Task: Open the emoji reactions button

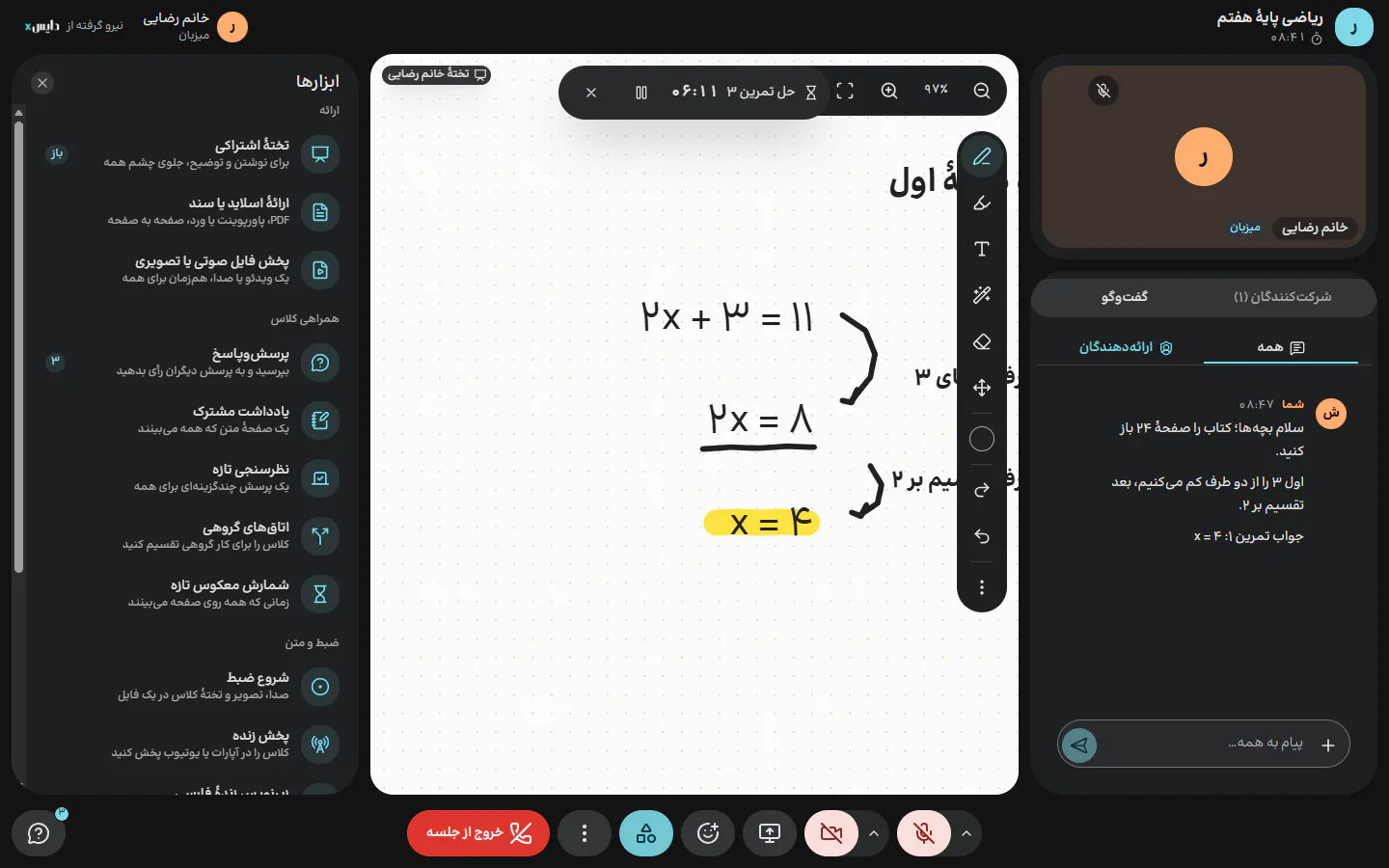Action: [708, 833]
